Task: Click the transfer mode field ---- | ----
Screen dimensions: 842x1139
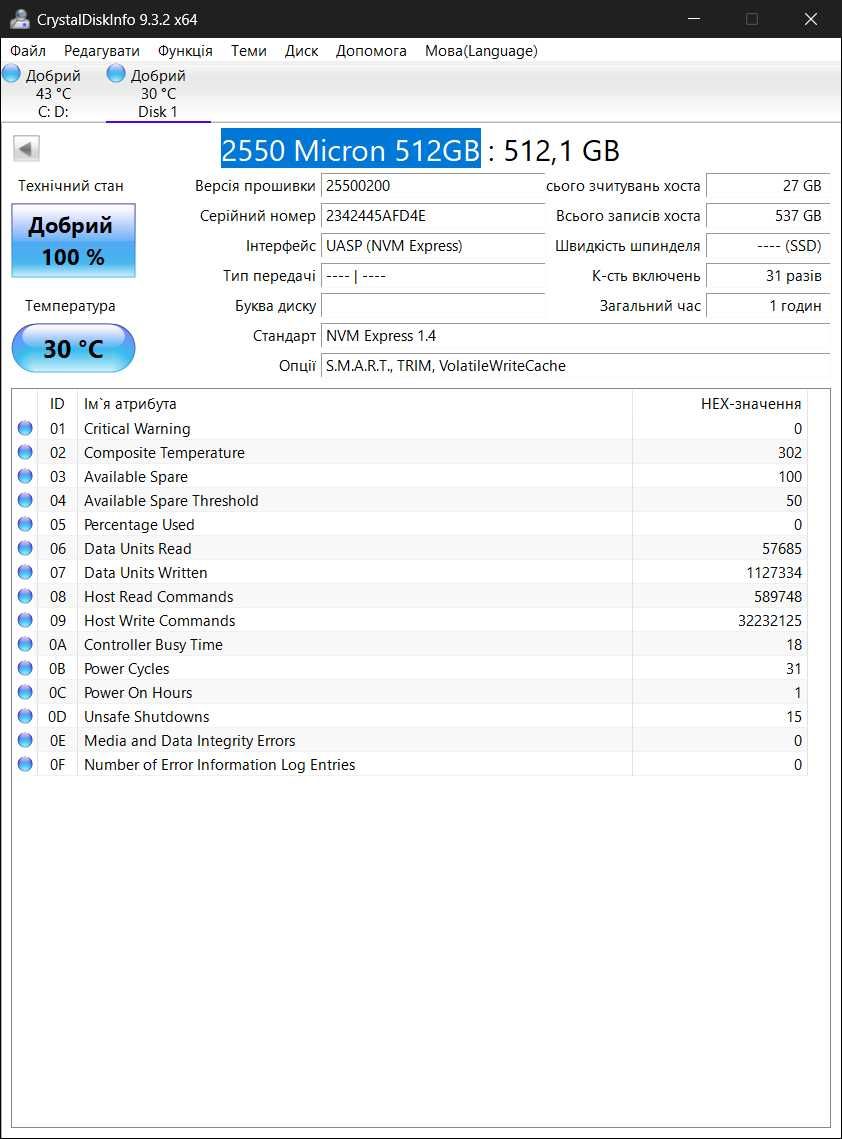Action: 432,276
